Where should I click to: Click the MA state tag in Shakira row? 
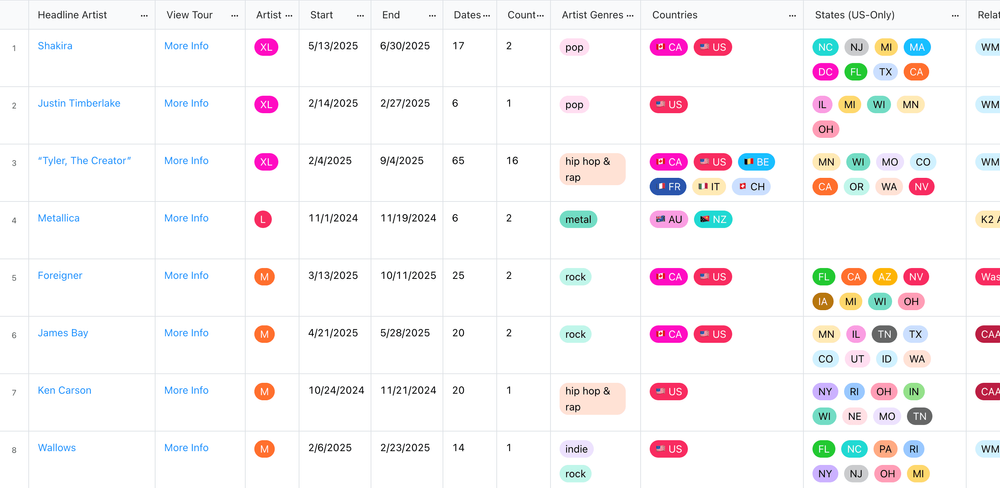click(917, 47)
